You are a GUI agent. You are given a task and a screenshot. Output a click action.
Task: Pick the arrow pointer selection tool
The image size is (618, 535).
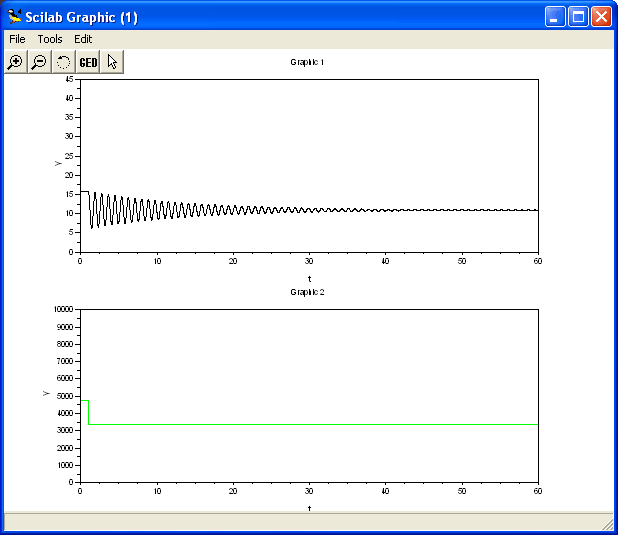pyautogui.click(x=112, y=62)
